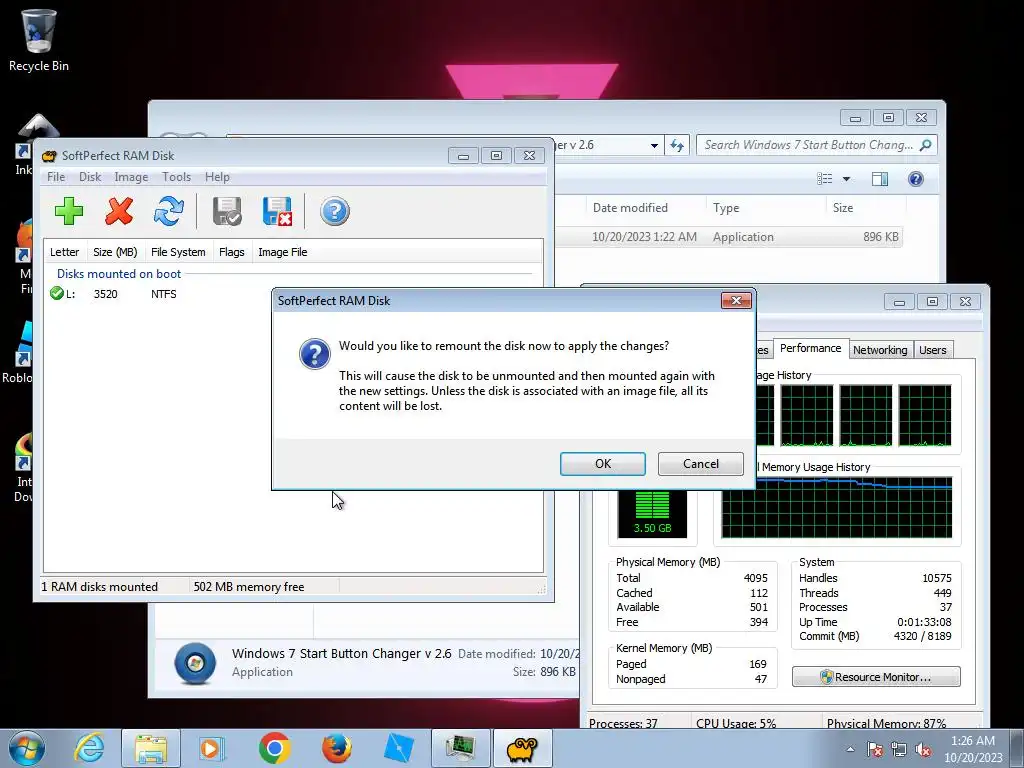This screenshot has height=768, width=1024.
Task: Expand the Explorer address bar dropdown arrow
Action: pos(654,146)
